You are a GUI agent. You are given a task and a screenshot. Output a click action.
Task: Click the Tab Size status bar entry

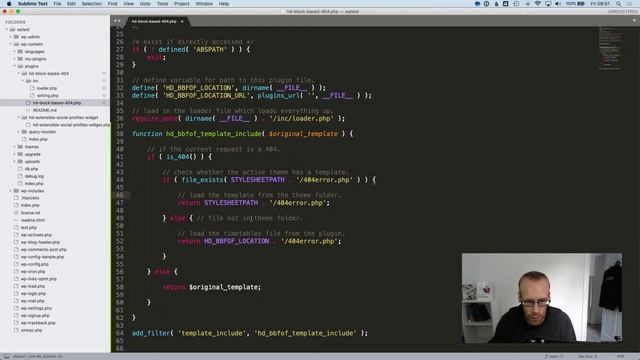pos(587,356)
